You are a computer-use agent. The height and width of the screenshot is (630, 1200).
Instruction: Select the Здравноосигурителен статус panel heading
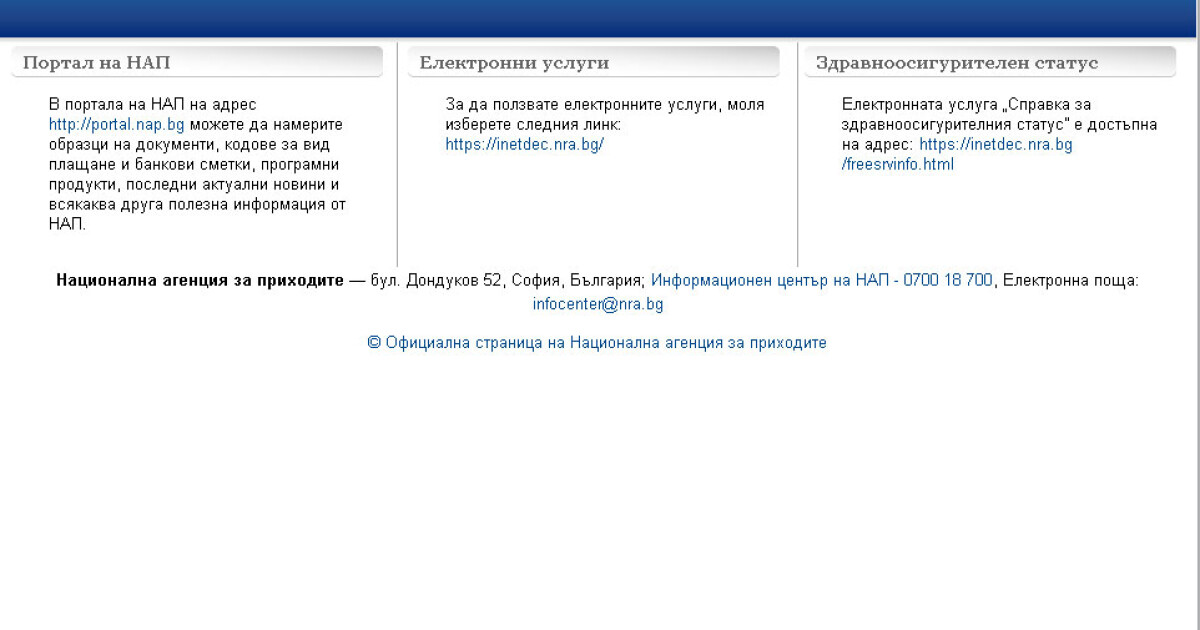(956, 63)
